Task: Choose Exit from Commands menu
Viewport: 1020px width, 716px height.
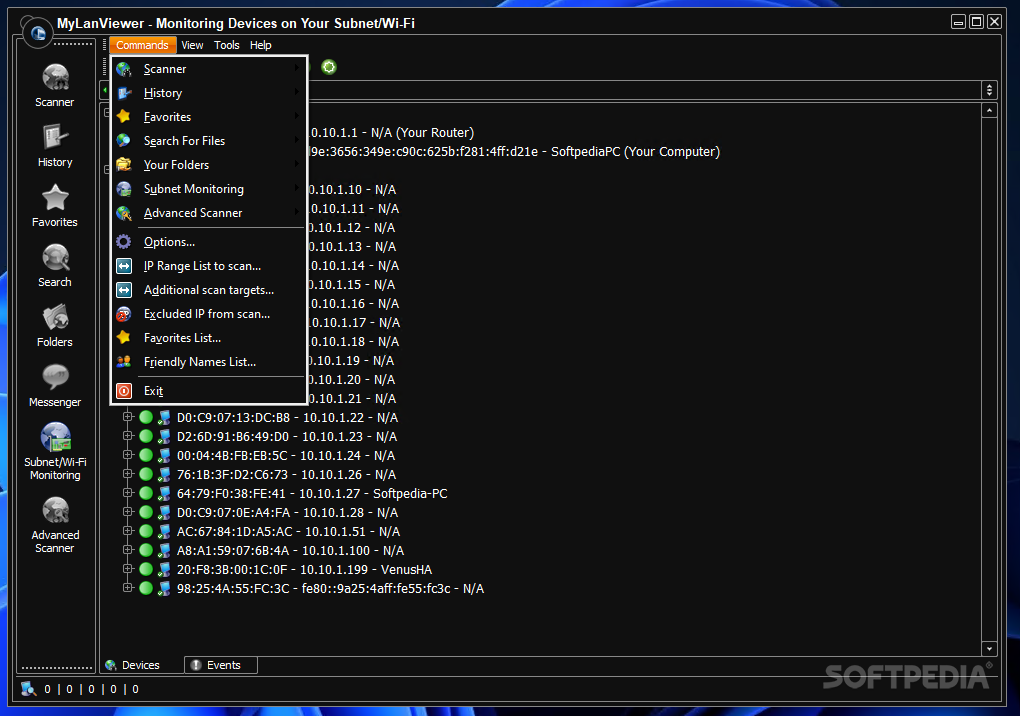Action: click(209, 391)
